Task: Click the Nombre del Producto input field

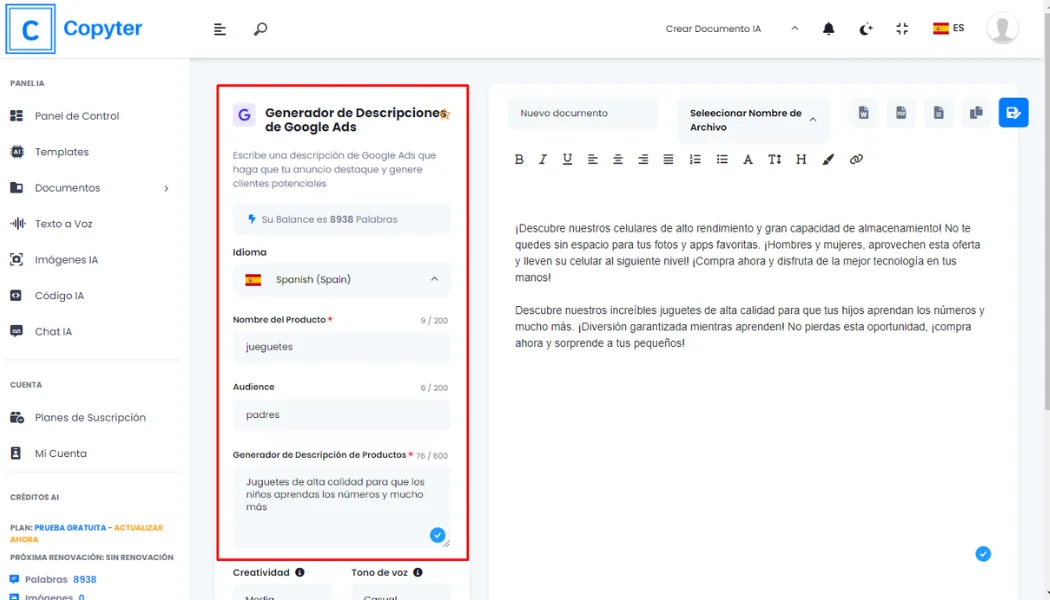Action: 341,347
